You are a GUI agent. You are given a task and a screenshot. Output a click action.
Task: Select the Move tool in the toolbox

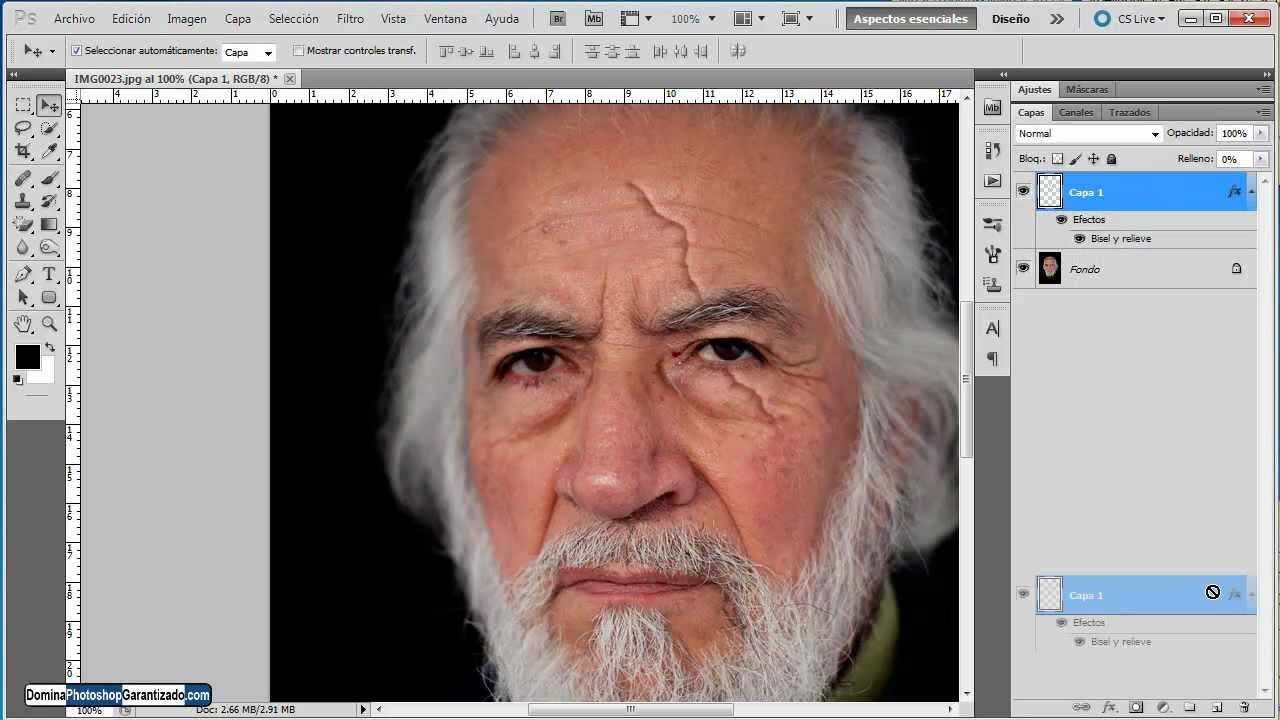click(49, 105)
